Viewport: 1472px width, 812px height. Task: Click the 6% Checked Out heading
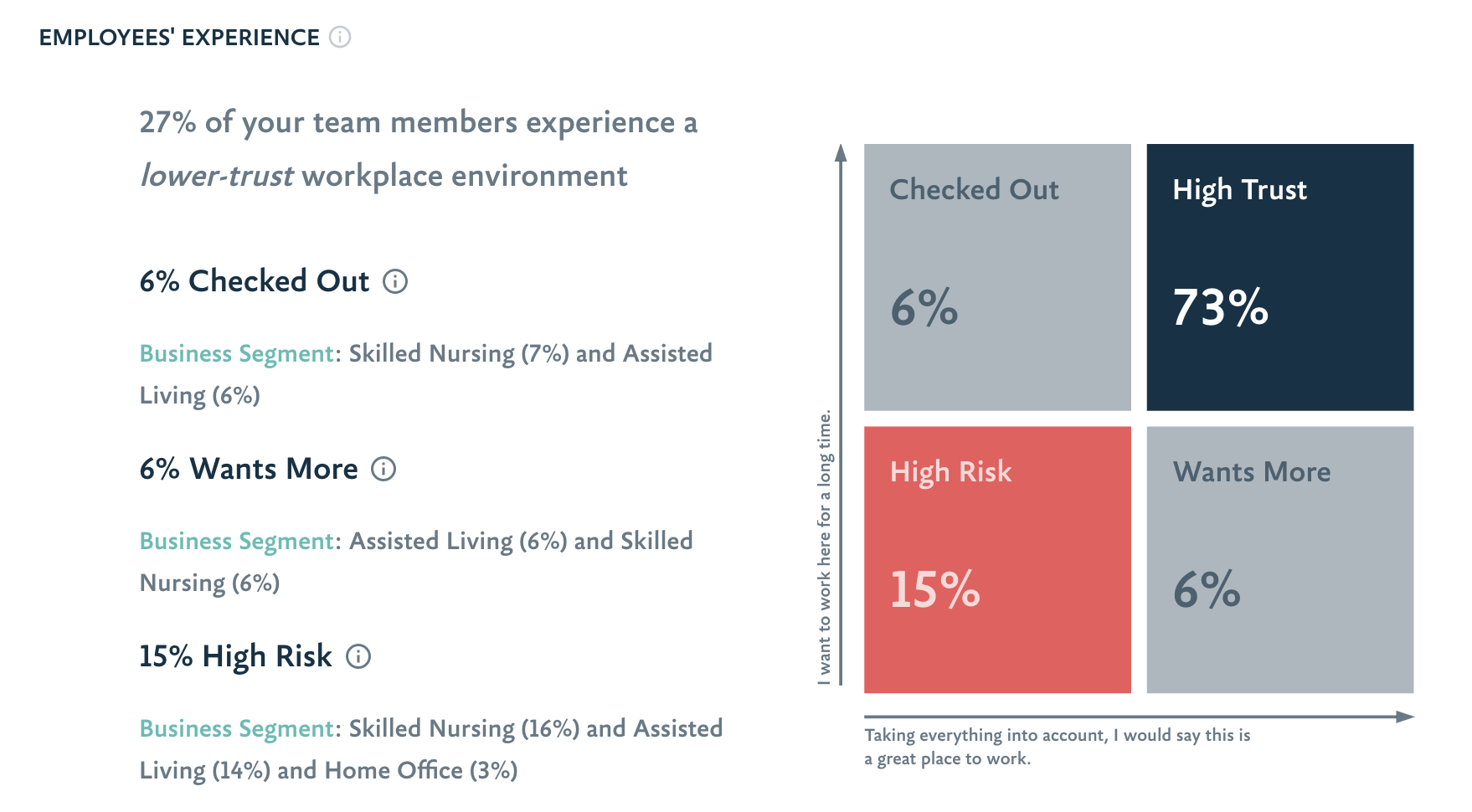tap(255, 281)
